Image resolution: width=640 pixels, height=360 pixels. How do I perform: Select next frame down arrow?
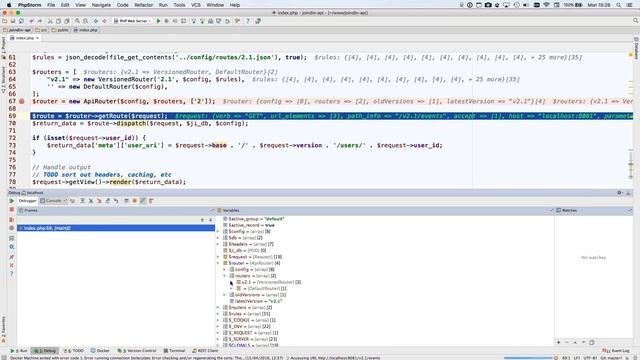tap(211, 220)
